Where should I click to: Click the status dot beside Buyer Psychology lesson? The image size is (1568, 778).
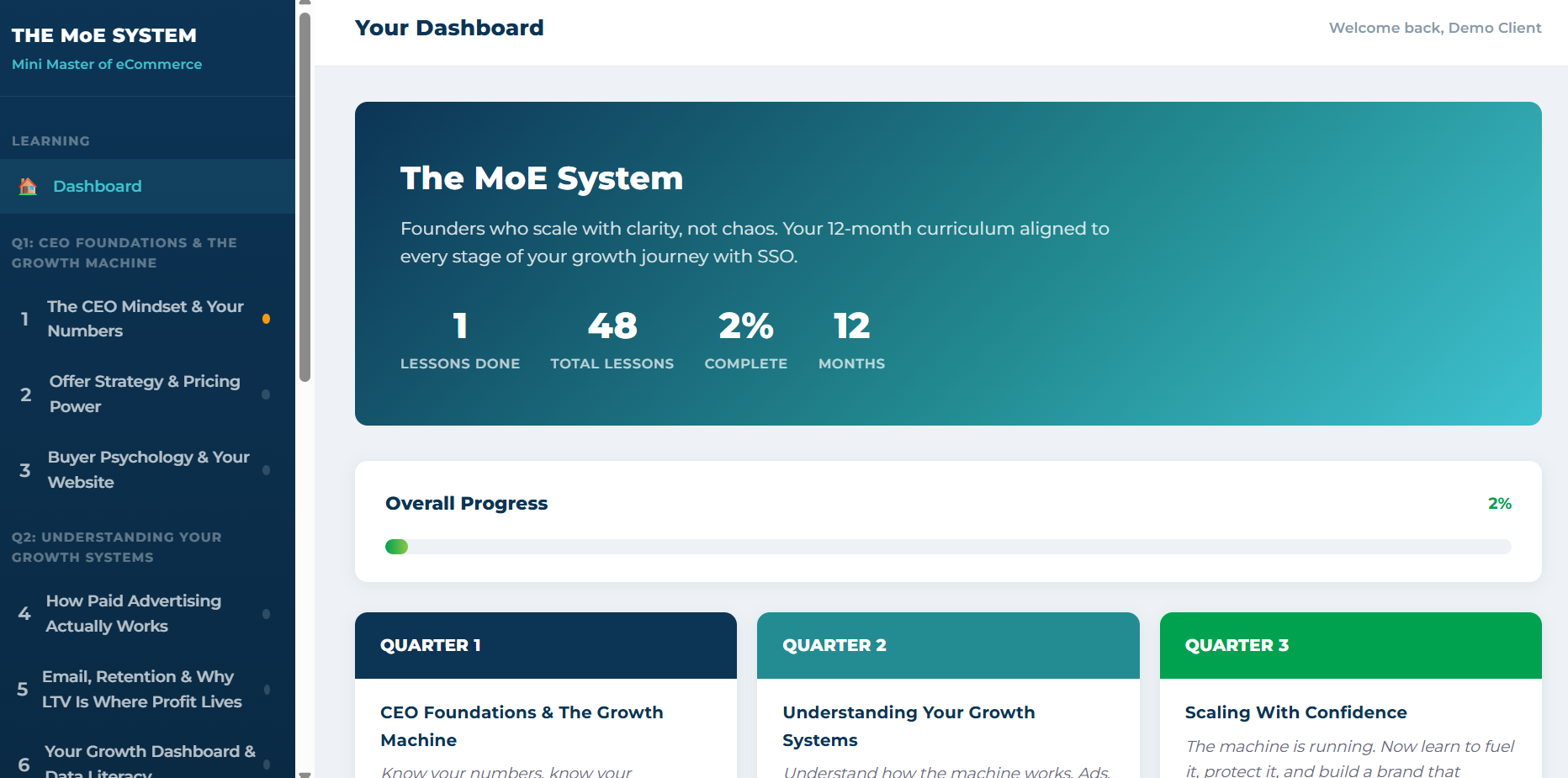point(267,469)
